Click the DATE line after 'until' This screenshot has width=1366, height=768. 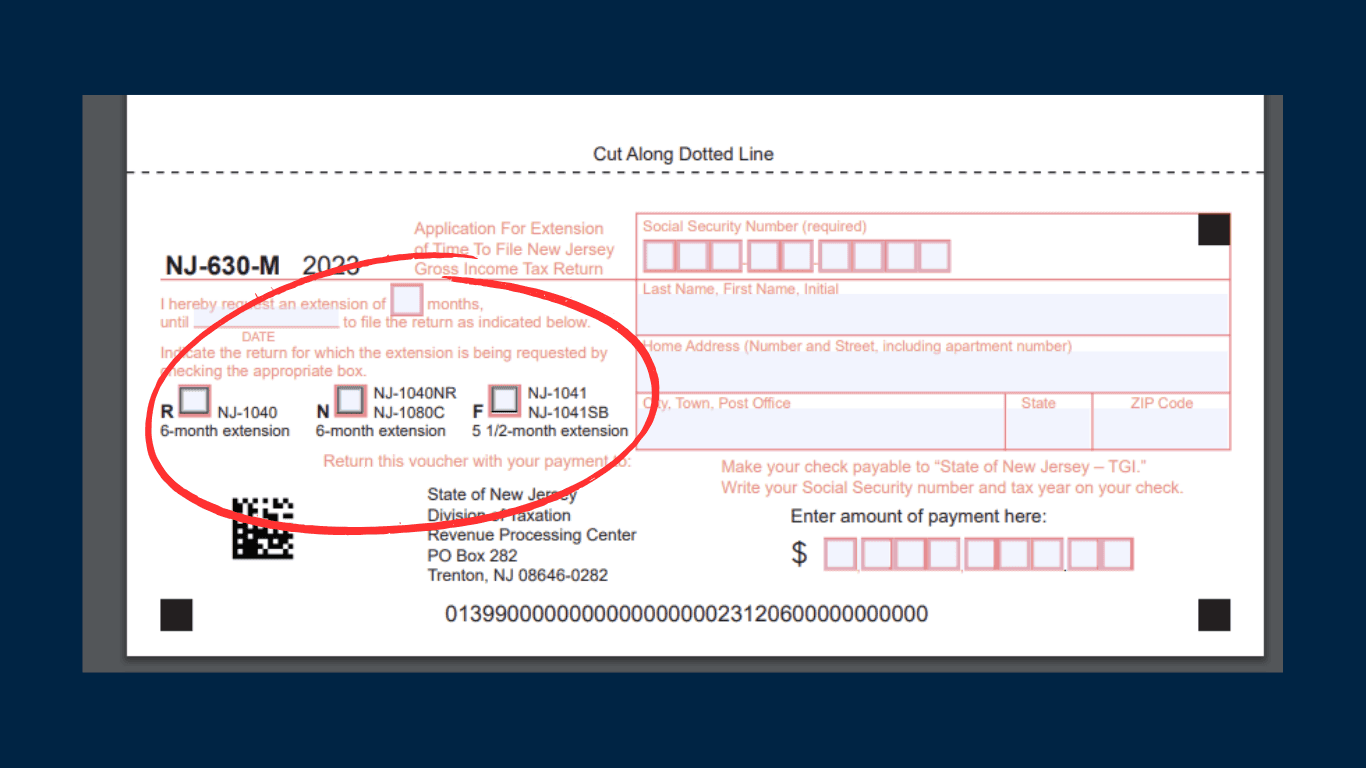click(x=266, y=321)
